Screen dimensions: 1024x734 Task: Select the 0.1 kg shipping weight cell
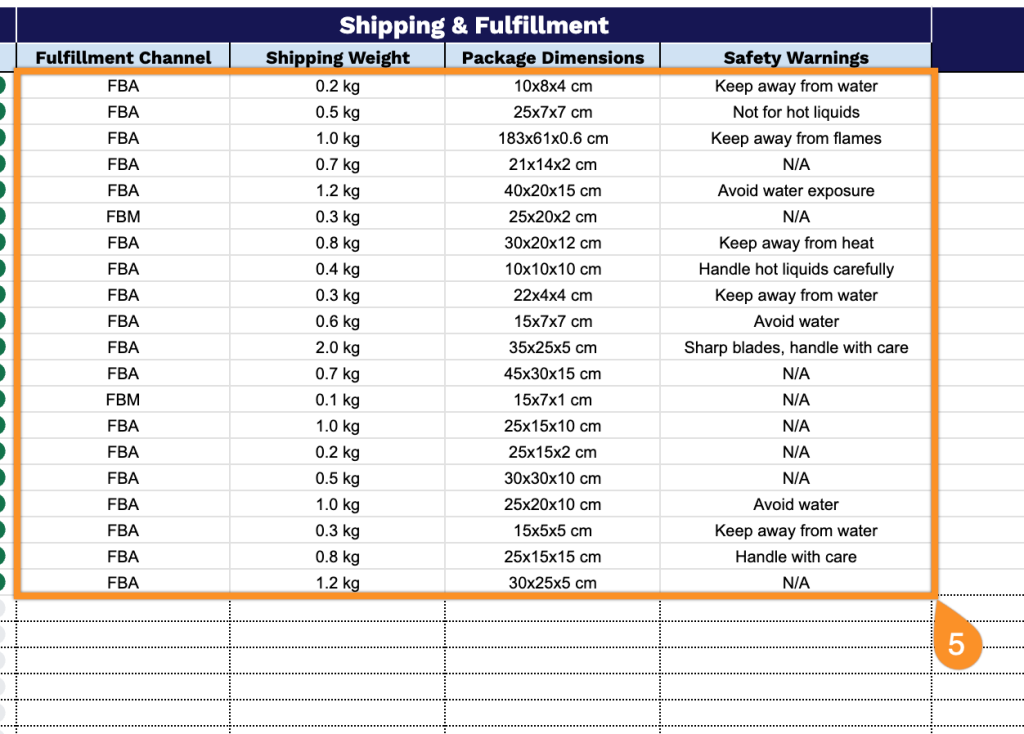(338, 400)
